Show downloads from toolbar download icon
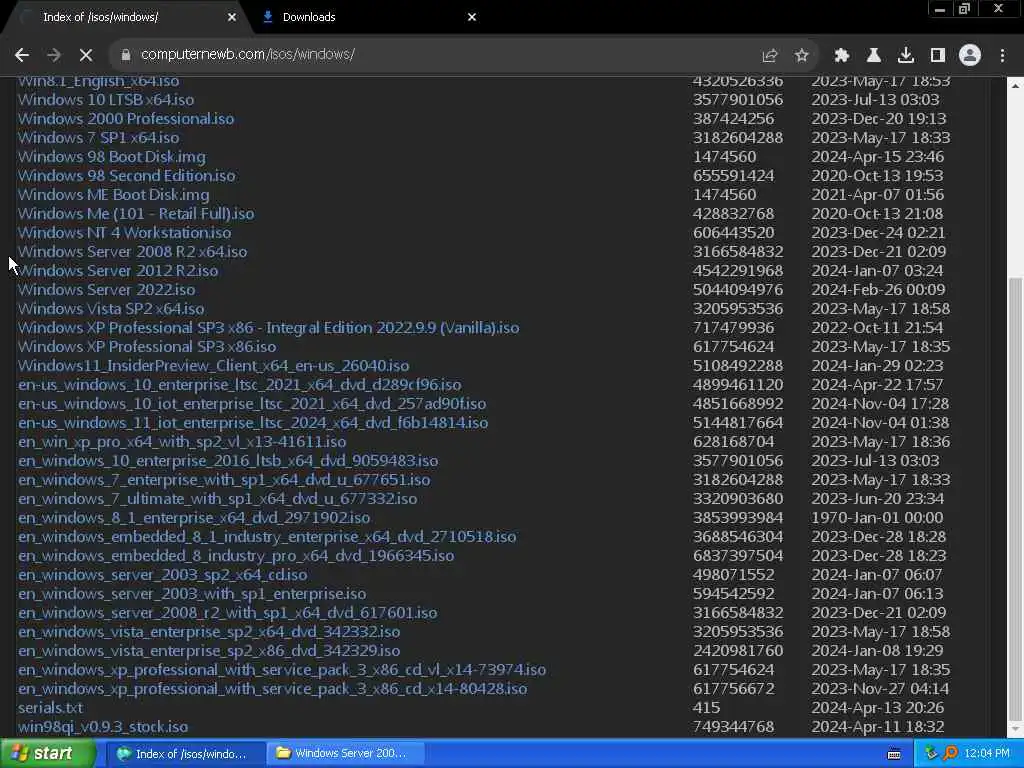Screen dimensions: 1024x768 905,56
